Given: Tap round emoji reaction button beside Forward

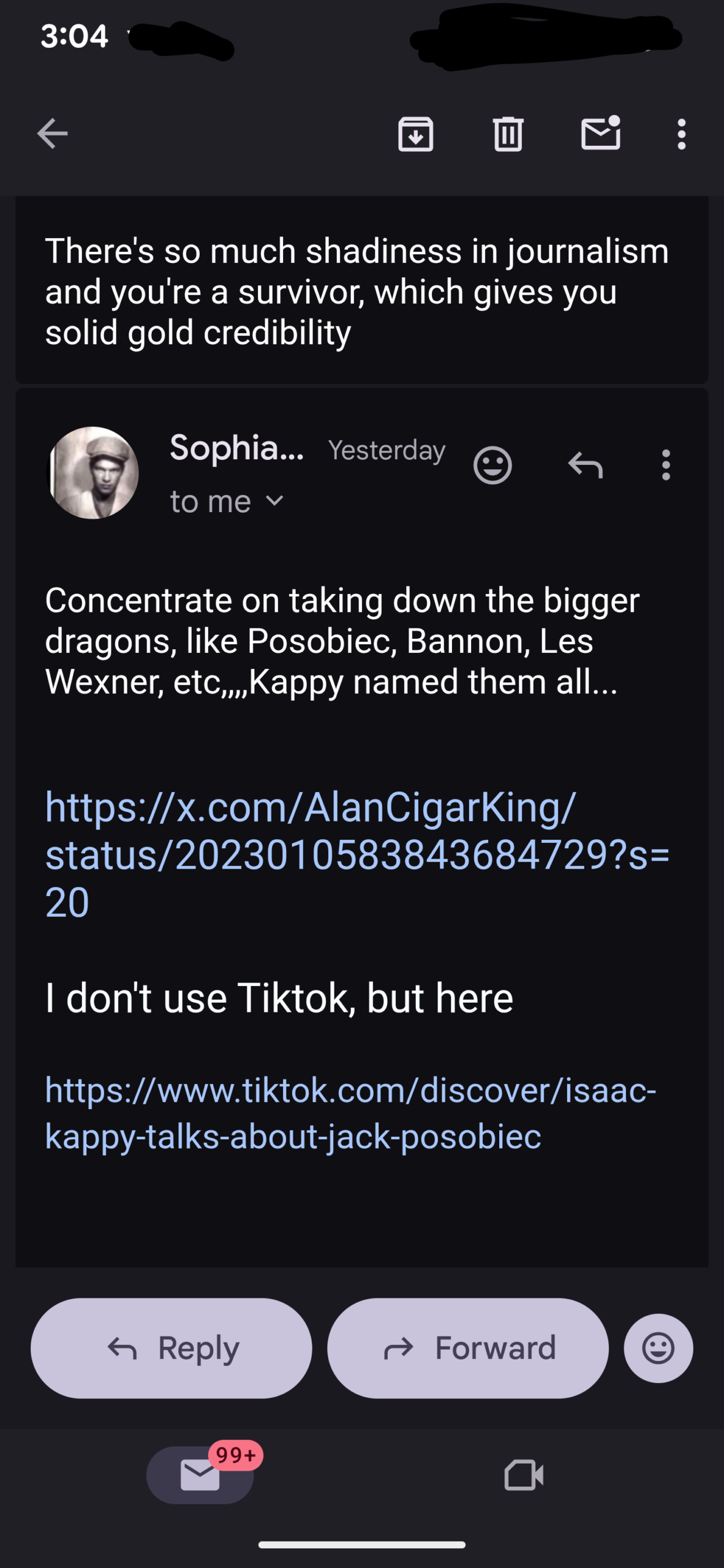Looking at the screenshot, I should click(x=658, y=1348).
